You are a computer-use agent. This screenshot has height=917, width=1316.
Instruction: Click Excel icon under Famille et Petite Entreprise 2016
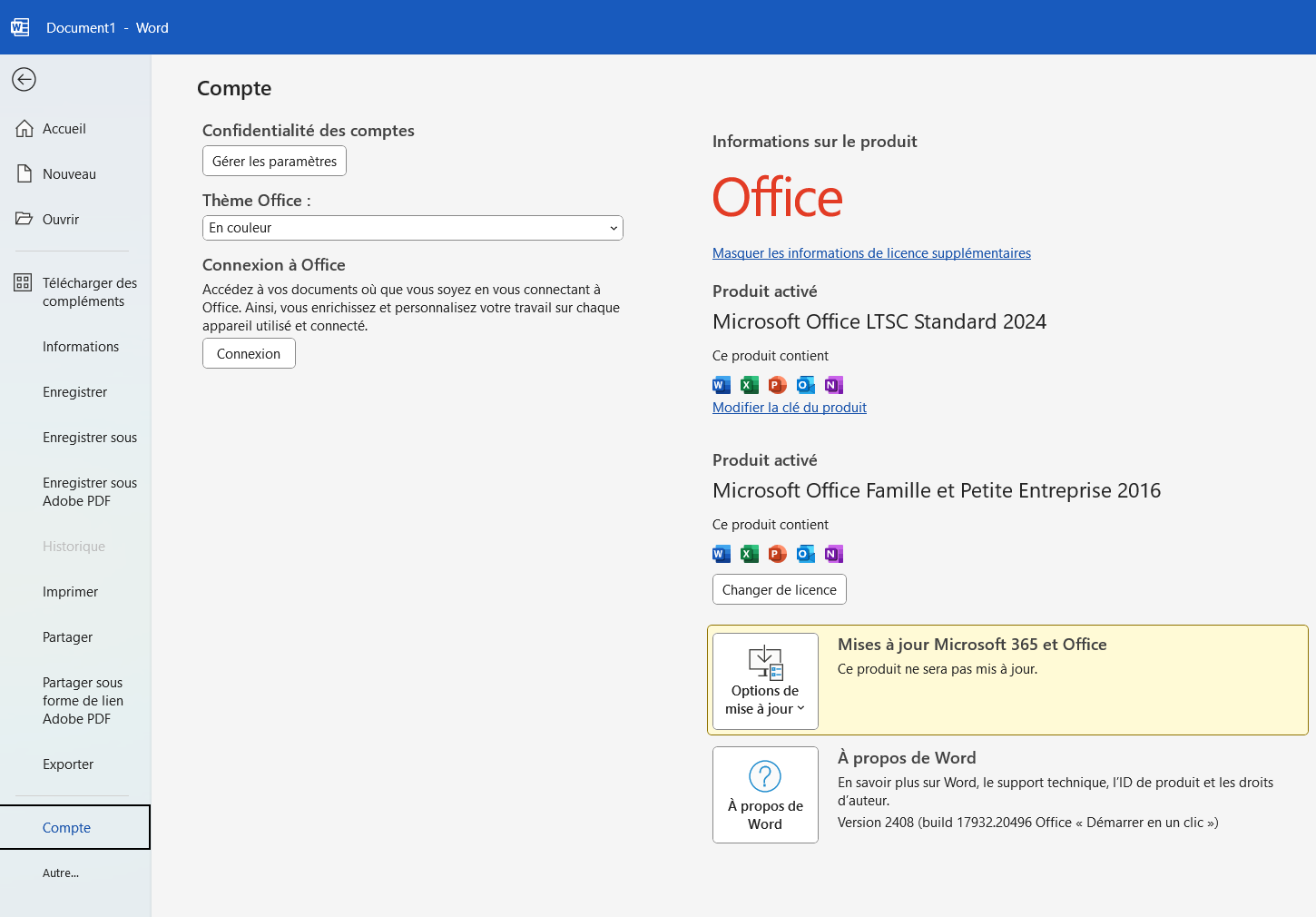(750, 554)
